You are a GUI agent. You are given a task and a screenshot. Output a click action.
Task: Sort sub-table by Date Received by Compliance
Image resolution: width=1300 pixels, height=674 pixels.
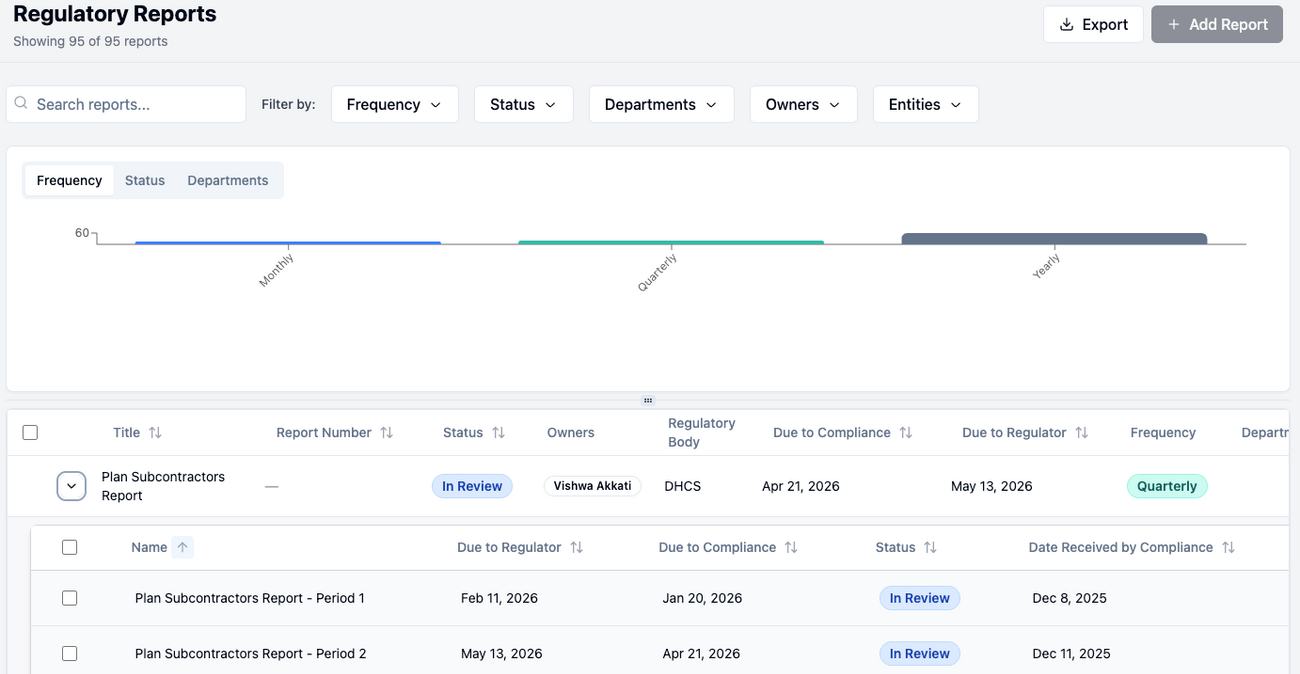1228,547
